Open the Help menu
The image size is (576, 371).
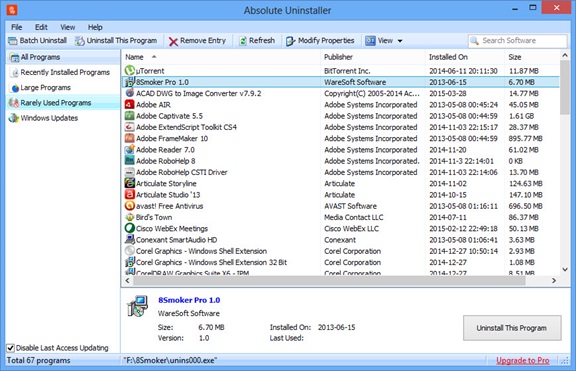pos(95,27)
